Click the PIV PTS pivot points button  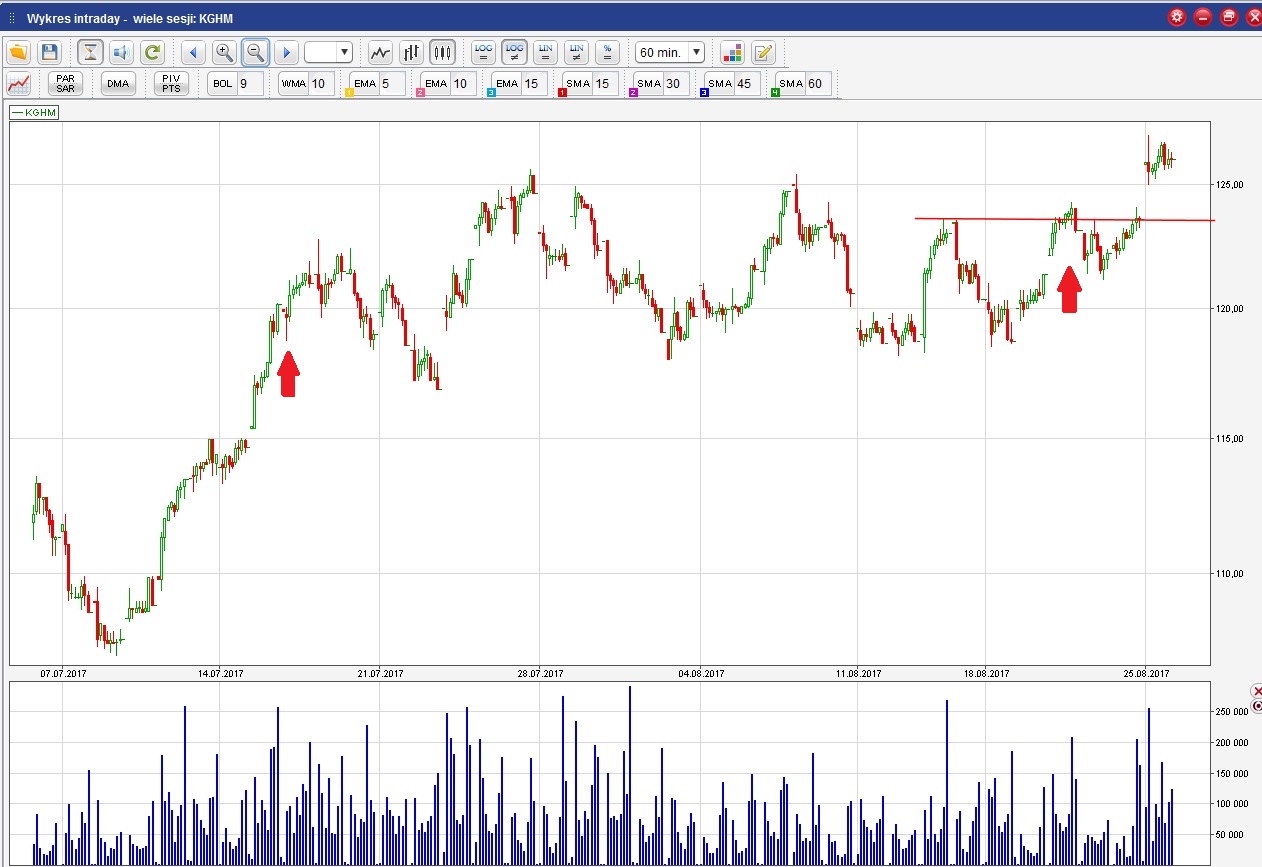[171, 84]
